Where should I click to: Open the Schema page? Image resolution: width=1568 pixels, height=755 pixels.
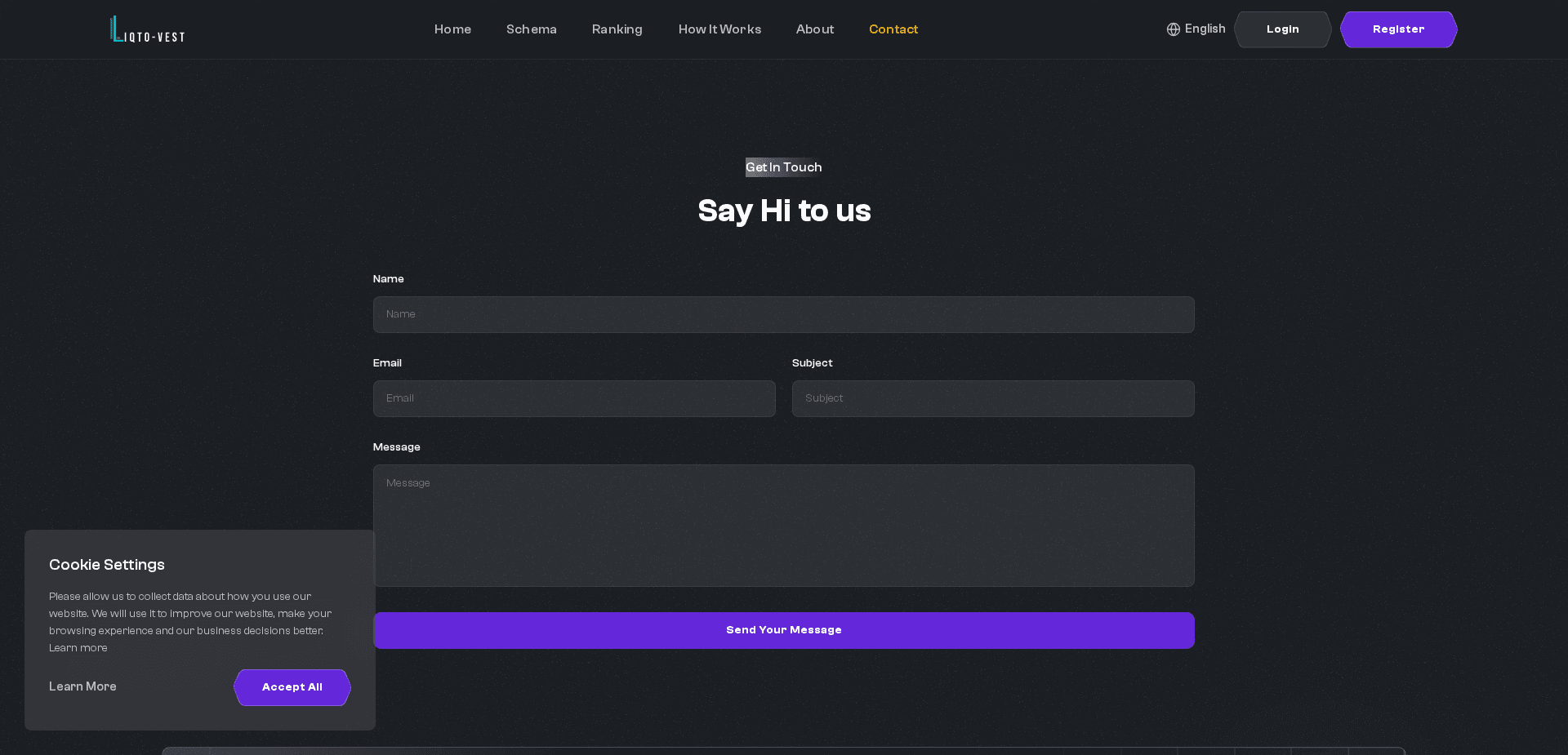click(x=531, y=29)
